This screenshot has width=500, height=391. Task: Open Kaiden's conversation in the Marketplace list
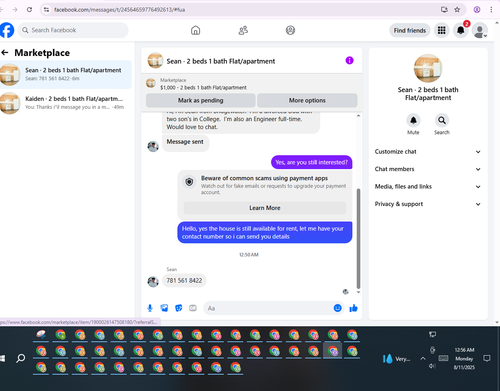pyautogui.click(x=66, y=103)
